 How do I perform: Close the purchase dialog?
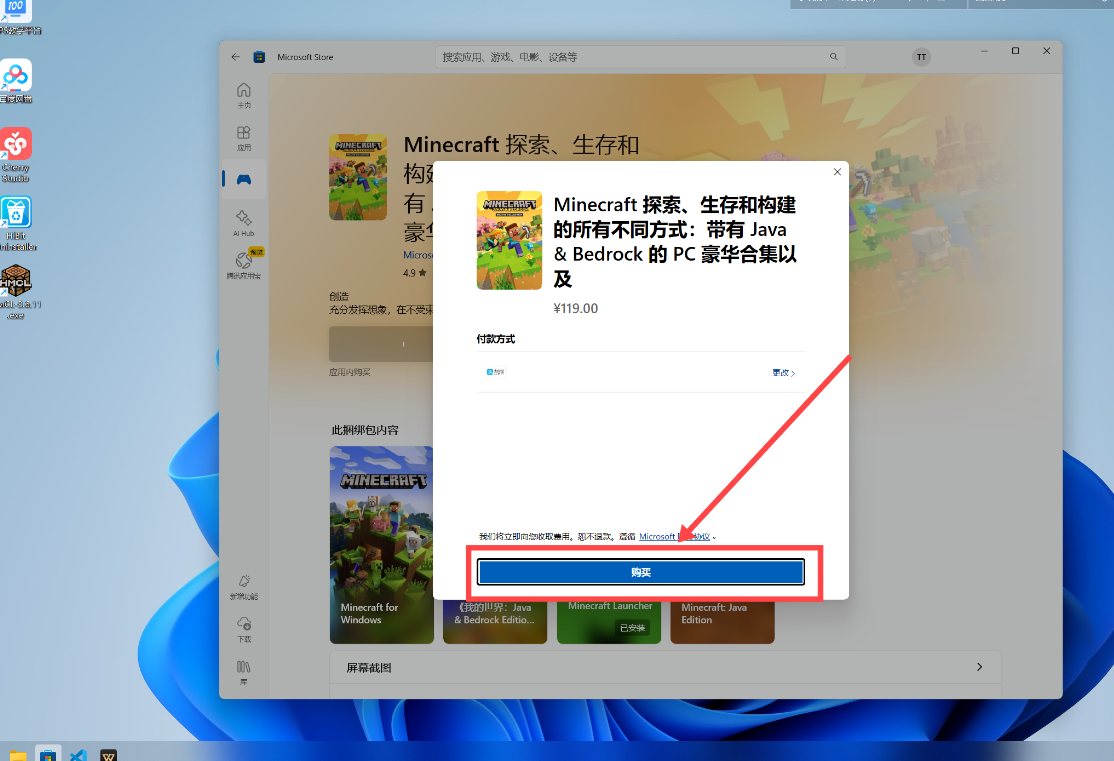point(837,172)
